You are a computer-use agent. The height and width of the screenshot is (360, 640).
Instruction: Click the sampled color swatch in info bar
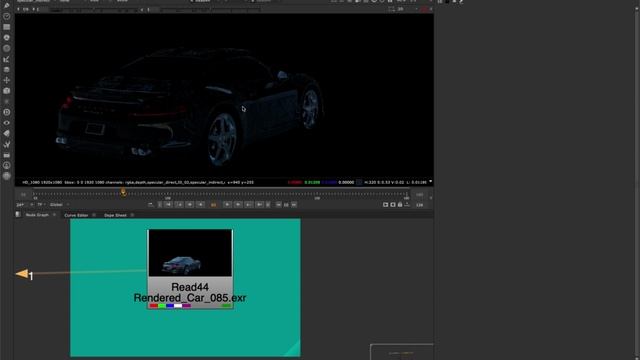coord(359,182)
